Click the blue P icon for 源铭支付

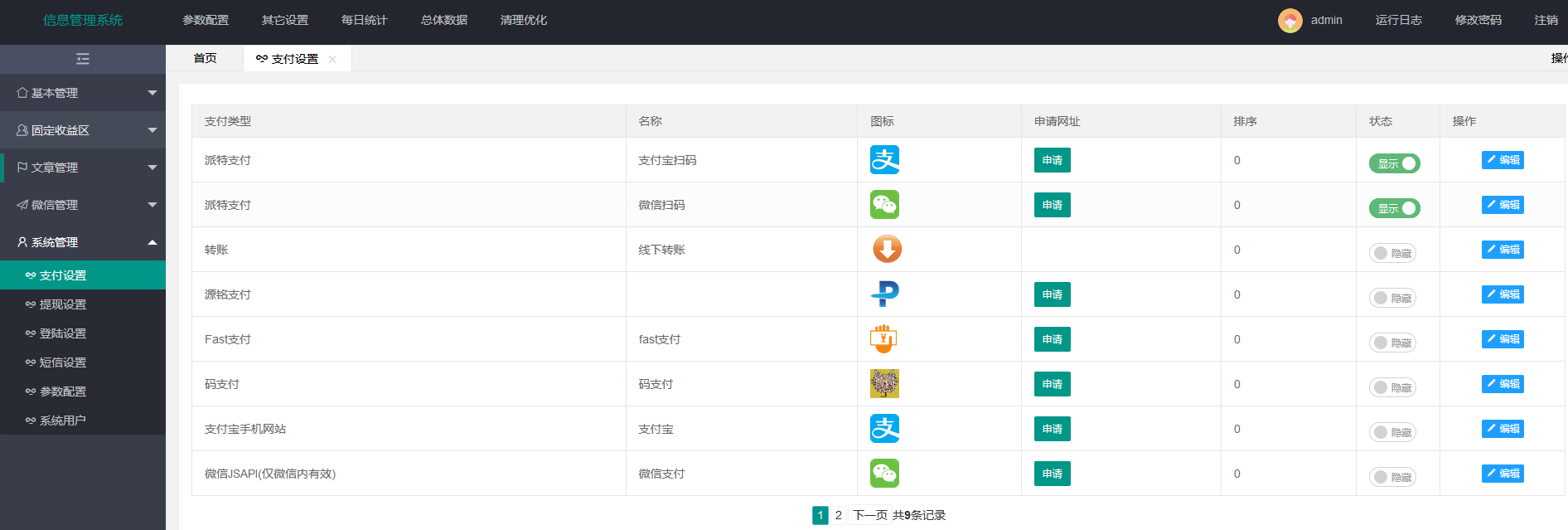coord(885,294)
